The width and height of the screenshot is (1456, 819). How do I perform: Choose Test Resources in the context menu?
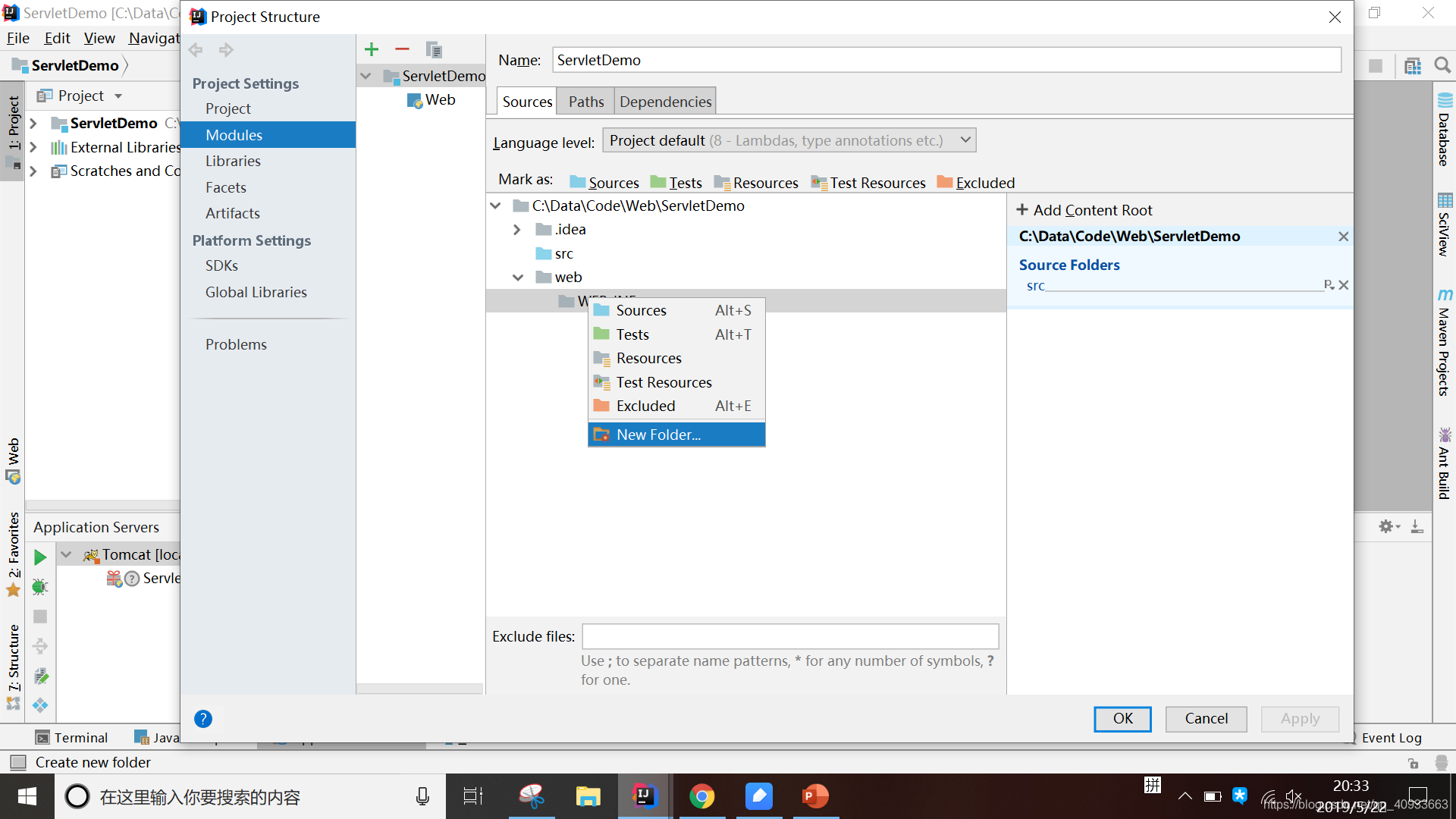coord(676,382)
